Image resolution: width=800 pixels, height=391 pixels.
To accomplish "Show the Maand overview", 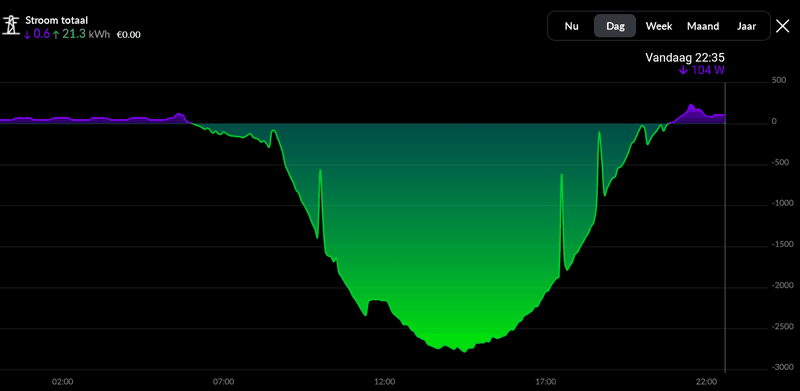I will [703, 26].
